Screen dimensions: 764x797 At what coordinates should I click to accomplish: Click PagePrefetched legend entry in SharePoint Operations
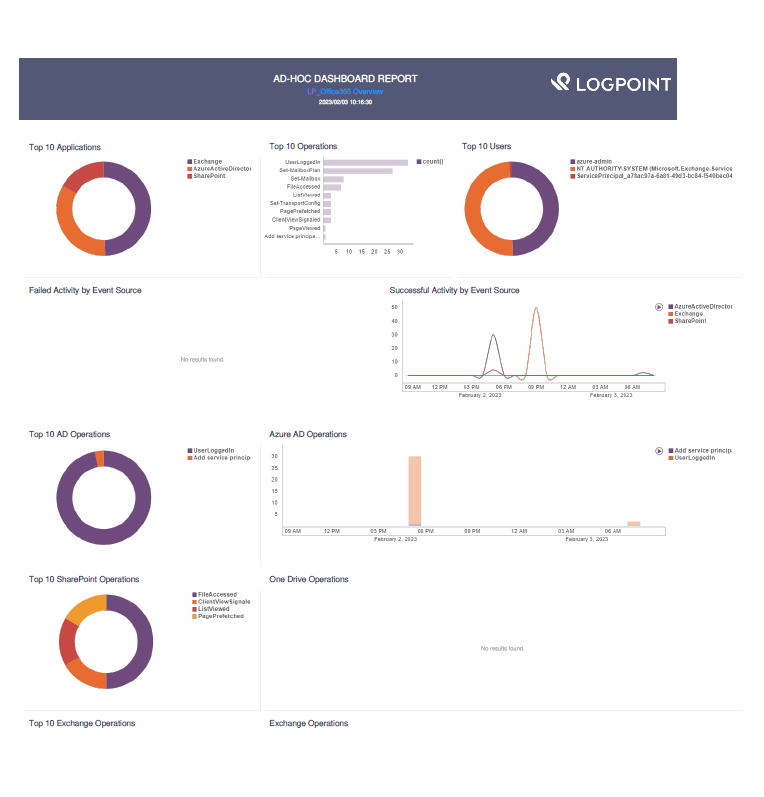pos(218,616)
